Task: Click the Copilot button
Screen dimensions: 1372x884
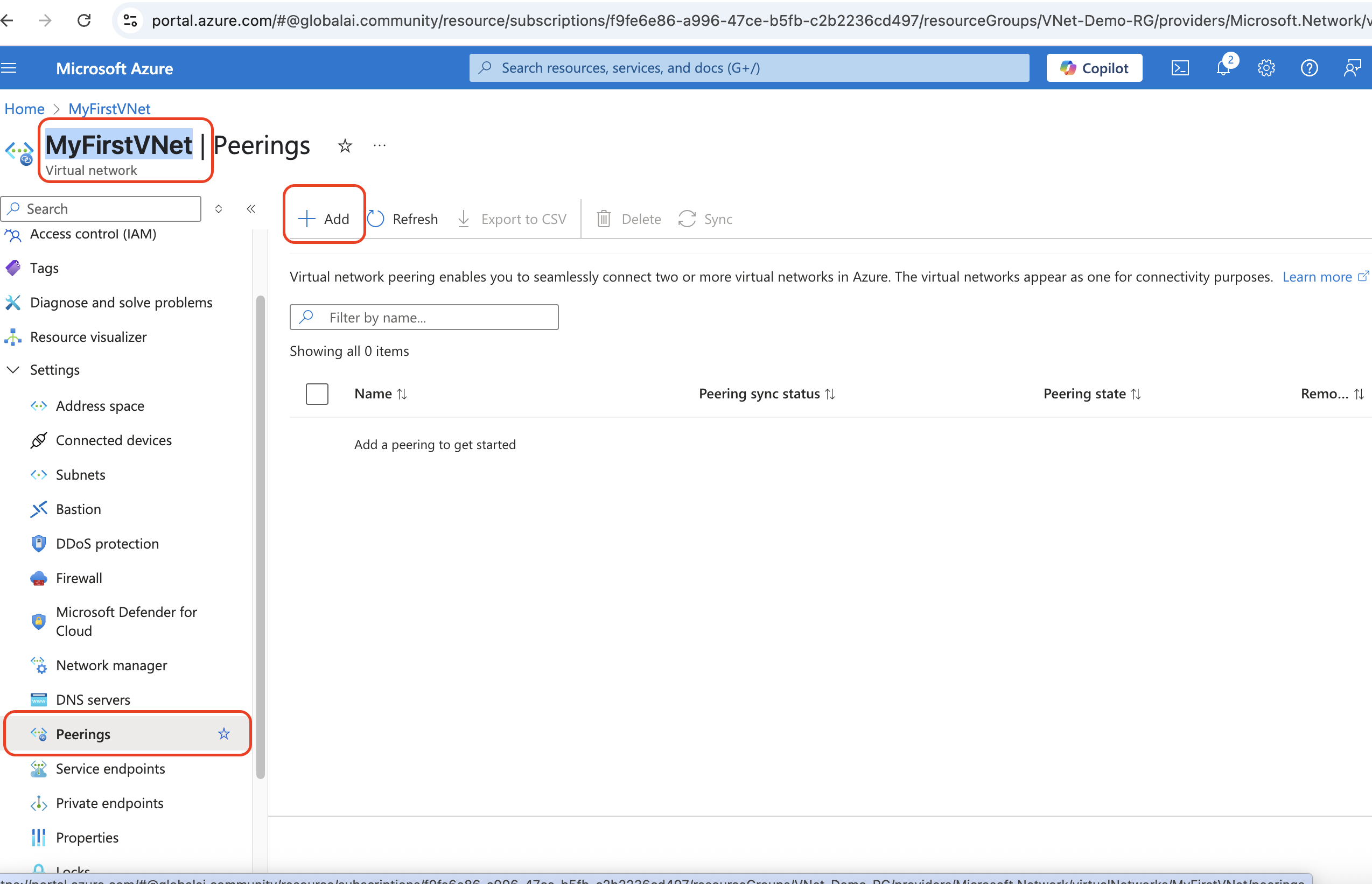Action: click(x=1094, y=68)
